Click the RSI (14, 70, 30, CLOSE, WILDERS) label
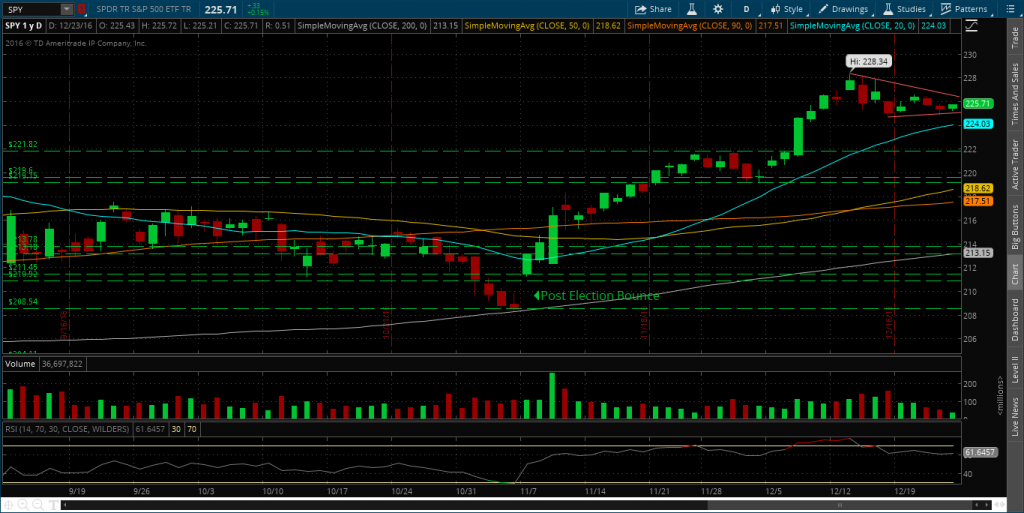 (x=67, y=429)
